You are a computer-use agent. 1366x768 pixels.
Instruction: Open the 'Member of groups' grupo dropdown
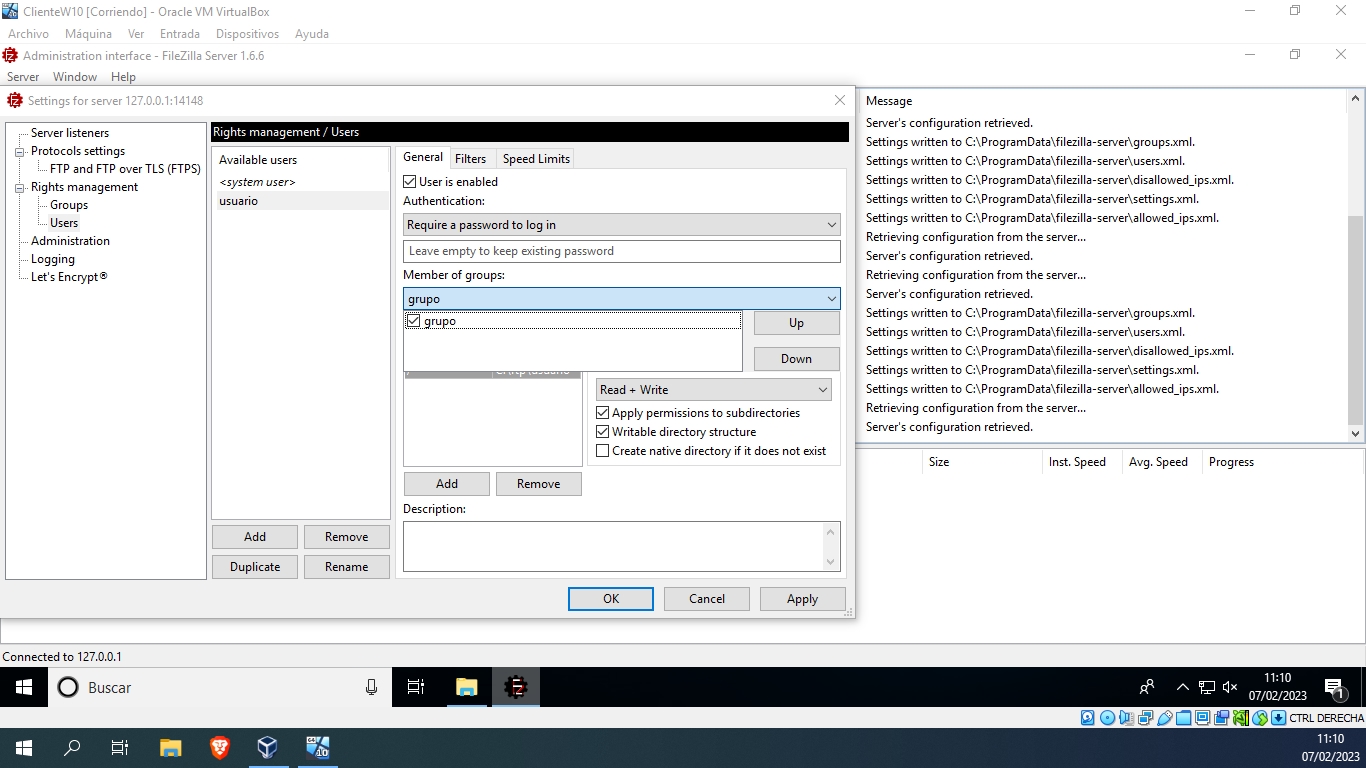621,298
